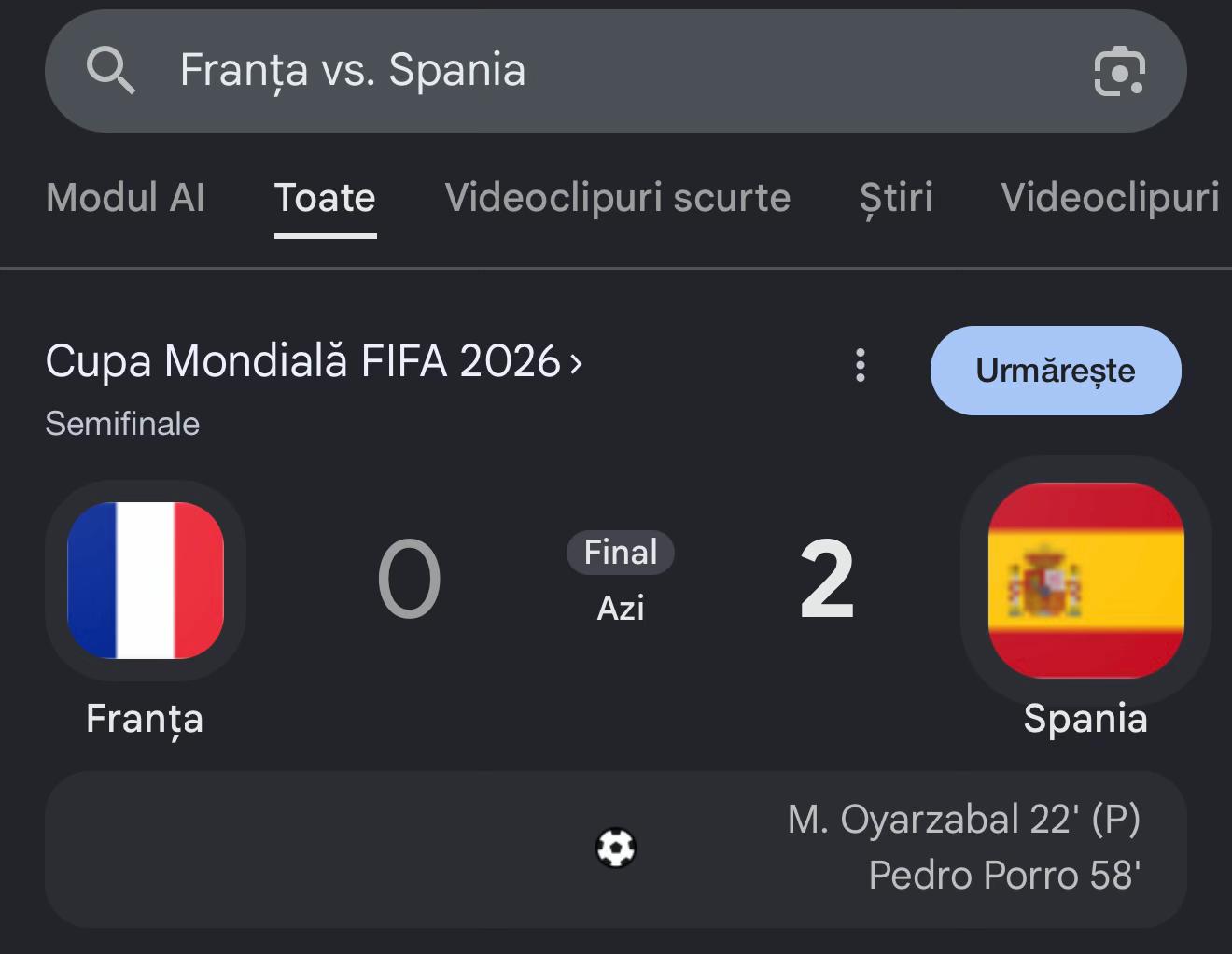Switch to the Știri tab
Viewport: 1232px width, 954px height.
[896, 198]
